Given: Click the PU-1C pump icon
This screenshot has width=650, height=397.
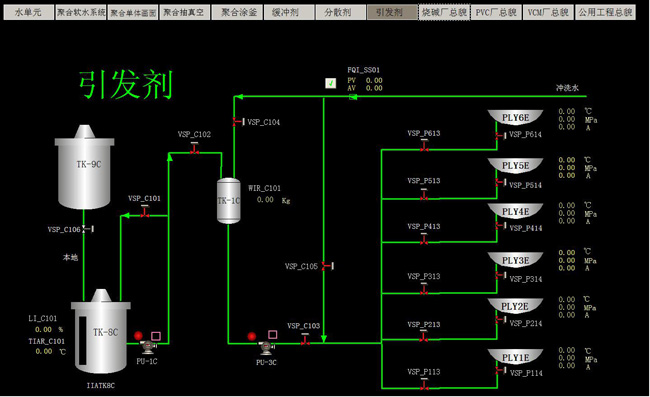Looking at the screenshot, I should click(x=147, y=346).
